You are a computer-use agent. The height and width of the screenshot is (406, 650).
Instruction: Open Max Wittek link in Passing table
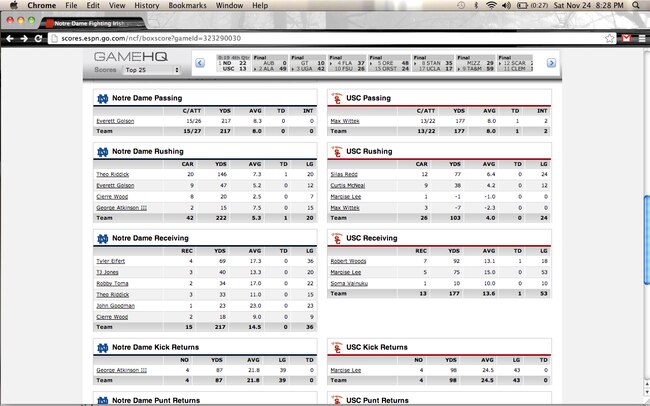point(345,121)
